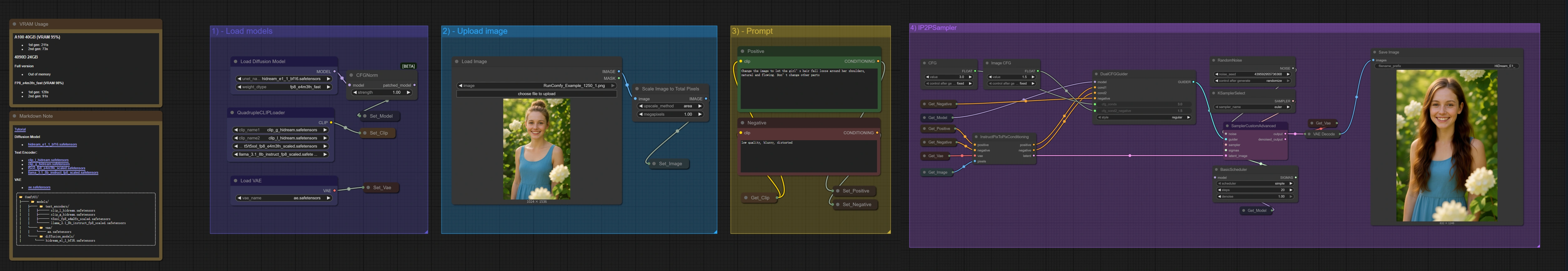Toggle collapse on the Image CFG node
The image size is (1568, 271).
click(987, 63)
